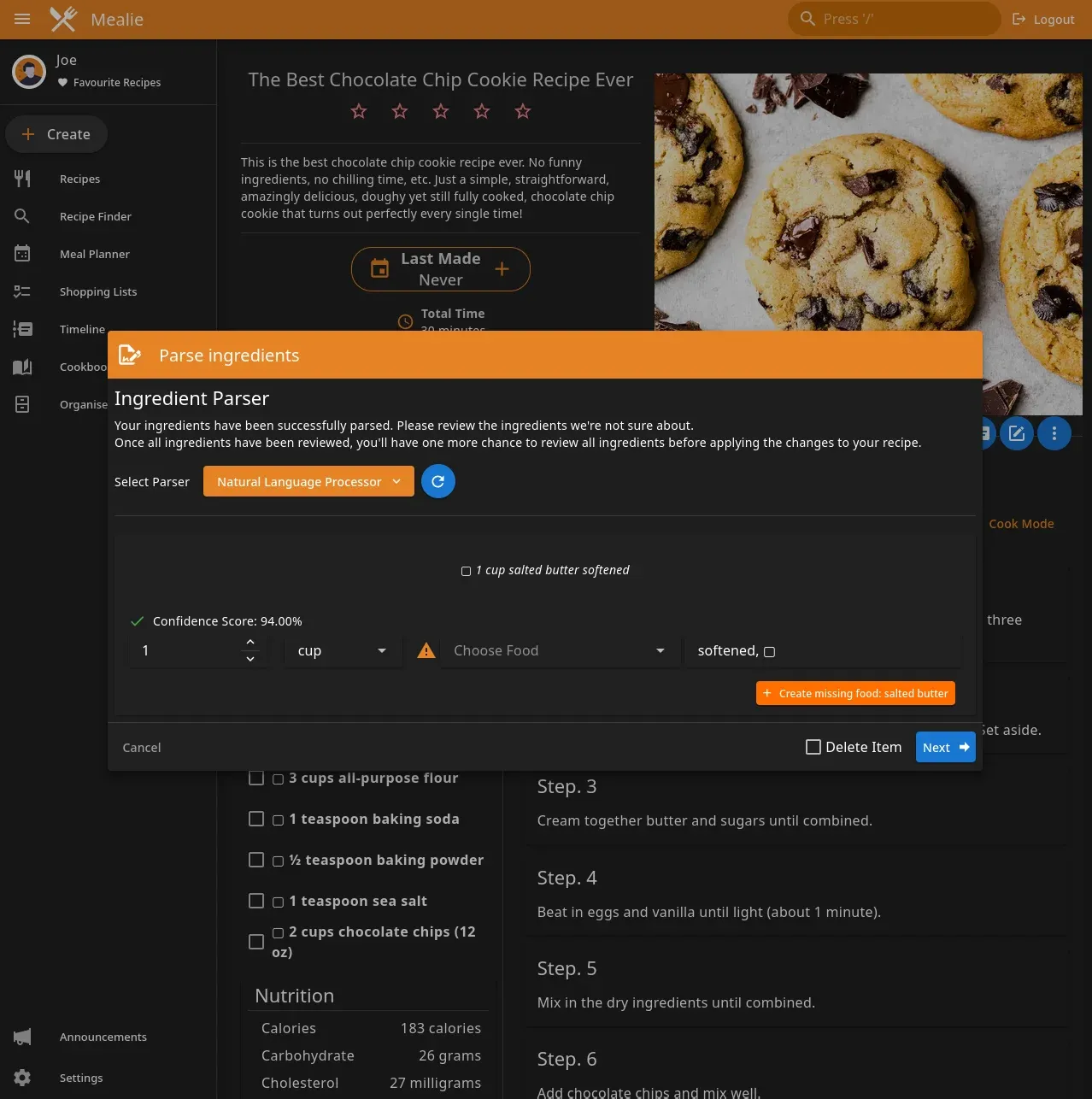Viewport: 1092px width, 1099px height.
Task: Click the chocolate chip cookie photo
Action: [x=868, y=244]
